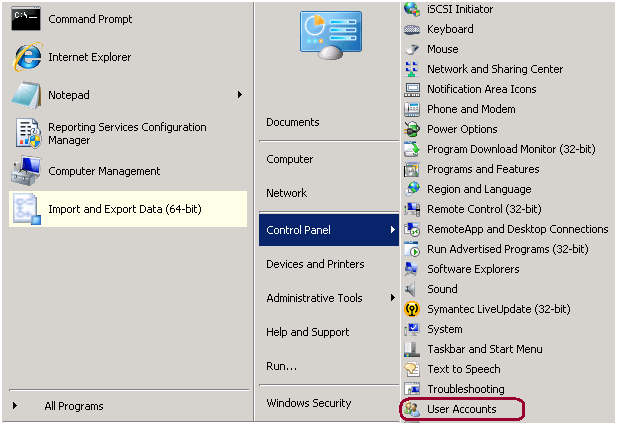Open the Documents folder link
This screenshot has height=425, width=617.
click(292, 122)
